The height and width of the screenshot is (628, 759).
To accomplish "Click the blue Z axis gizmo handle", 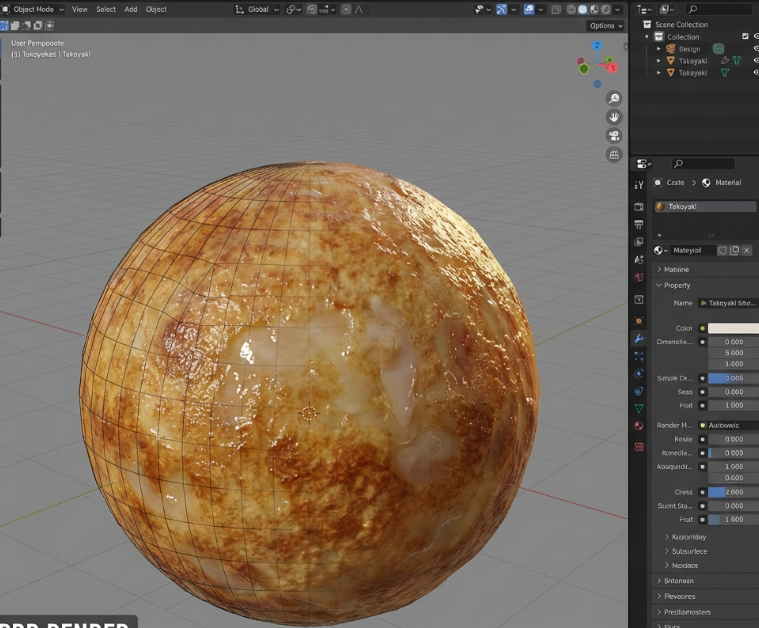I will tap(597, 46).
